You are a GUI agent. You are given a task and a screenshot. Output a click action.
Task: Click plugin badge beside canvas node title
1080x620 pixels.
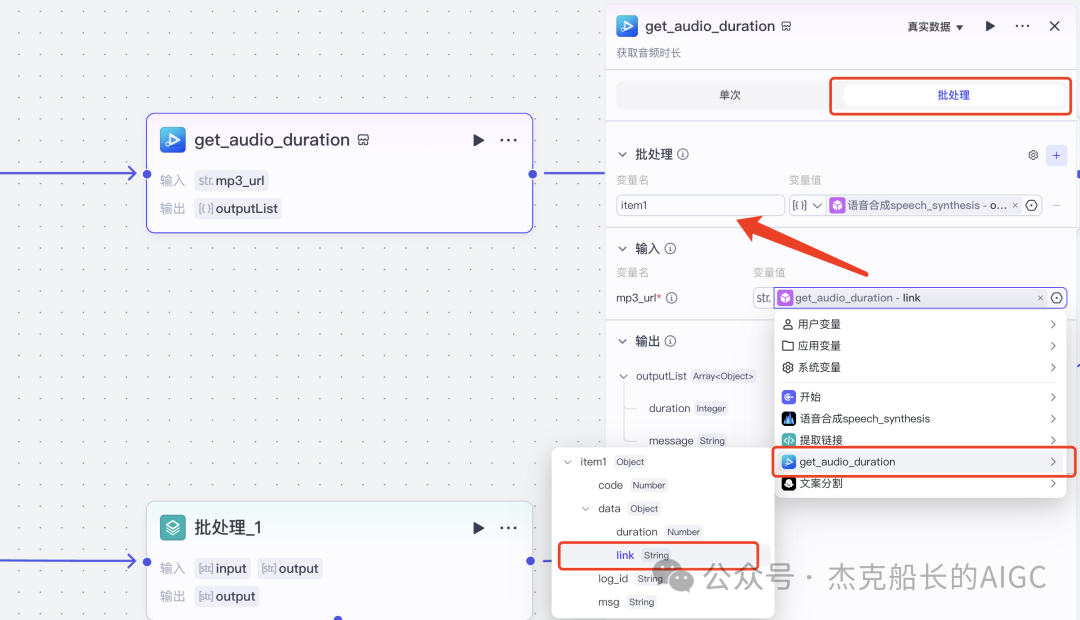[x=364, y=140]
